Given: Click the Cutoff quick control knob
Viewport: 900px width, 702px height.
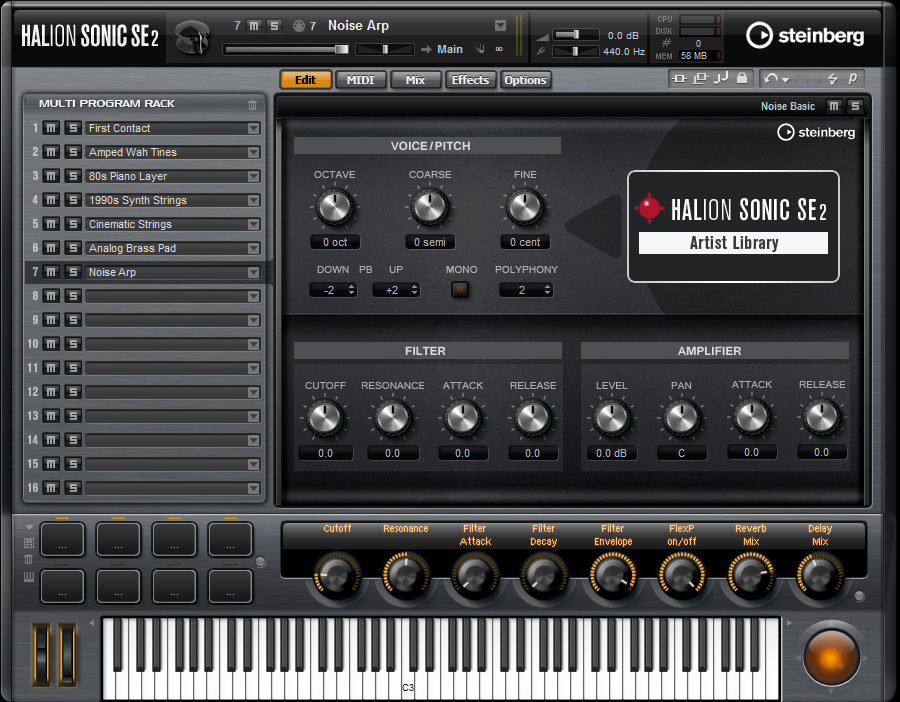Looking at the screenshot, I should click(337, 576).
